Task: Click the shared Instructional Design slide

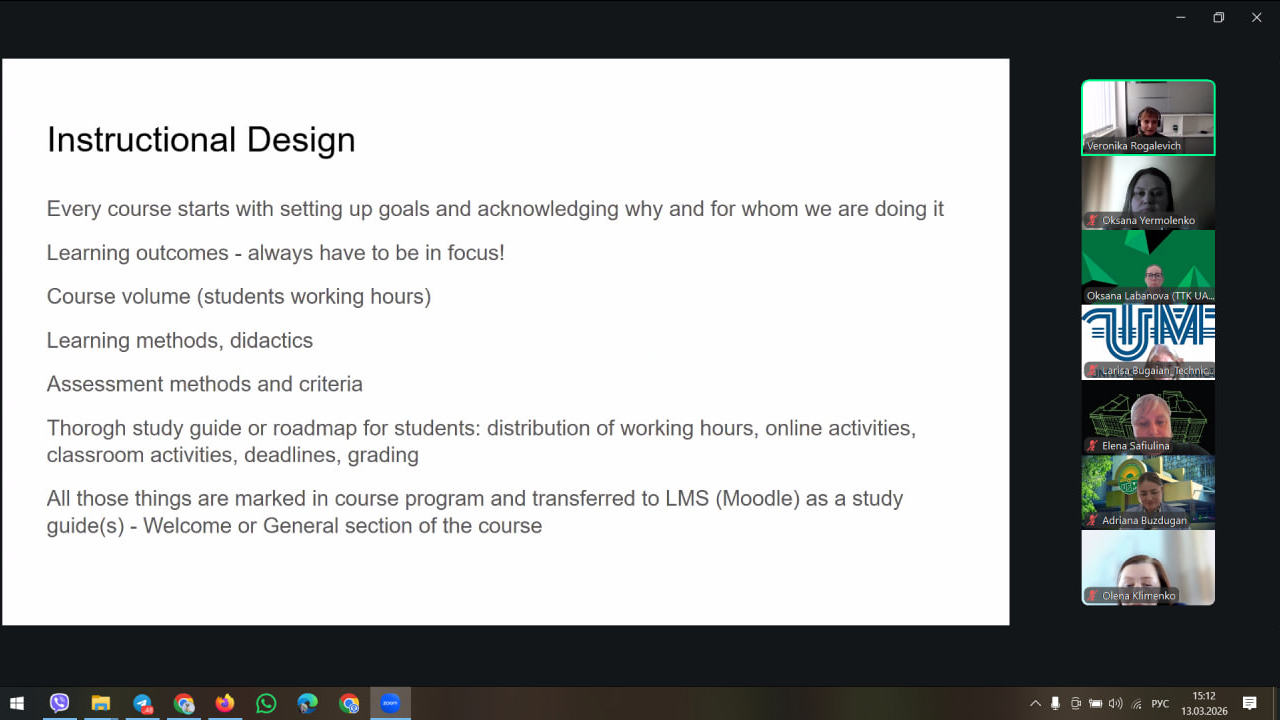Action: (505, 341)
